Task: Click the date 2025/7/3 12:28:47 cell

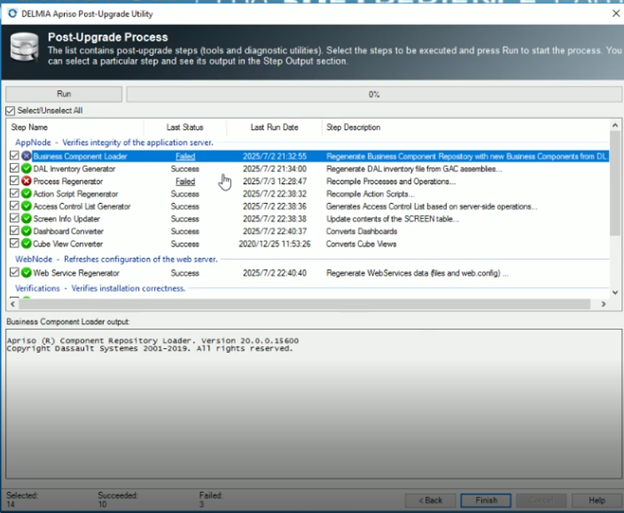Action: 275,181
